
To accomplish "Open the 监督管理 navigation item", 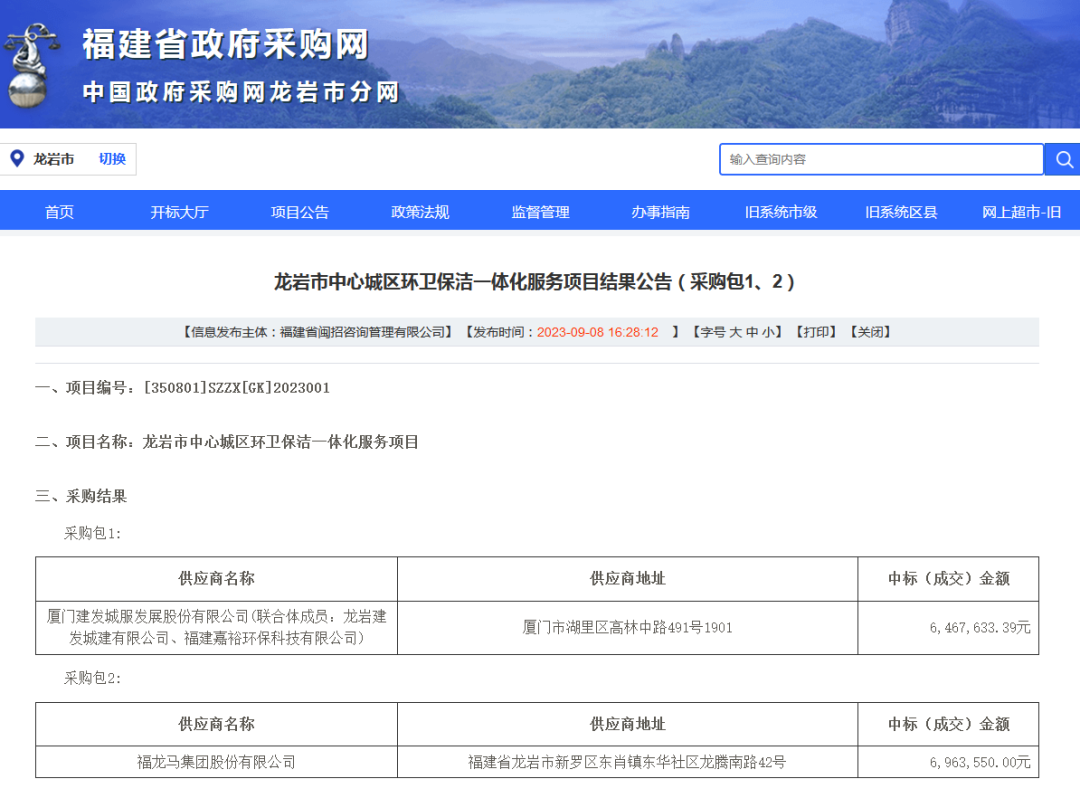I will click(x=541, y=212).
